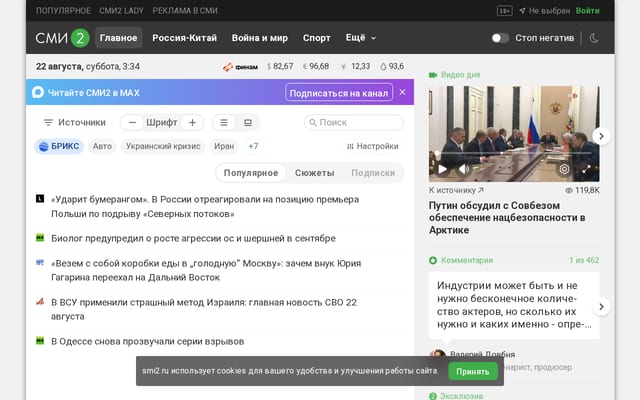Switch to list view layout icon

pos(224,122)
